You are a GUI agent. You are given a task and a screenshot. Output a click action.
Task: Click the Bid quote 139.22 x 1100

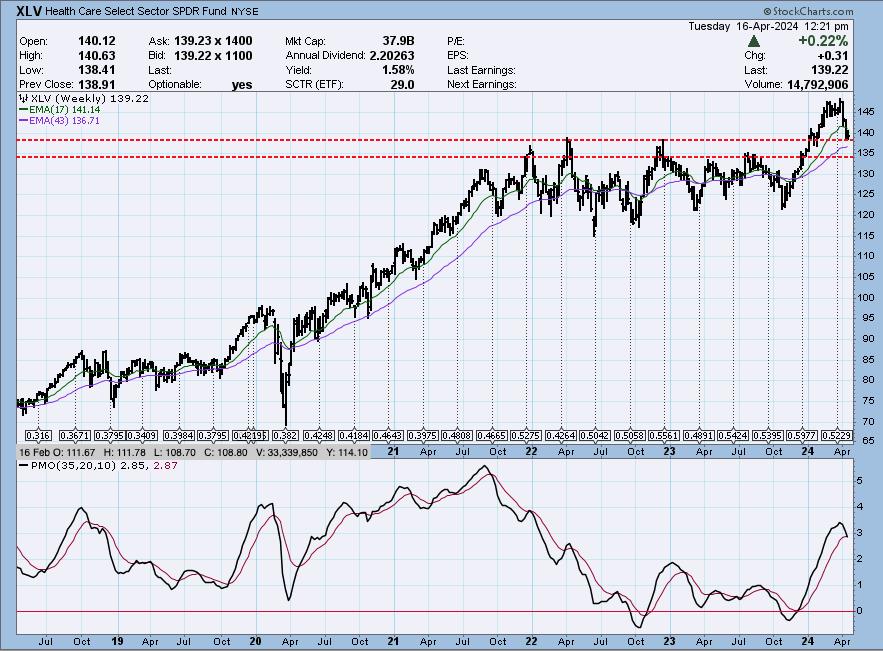coord(213,55)
